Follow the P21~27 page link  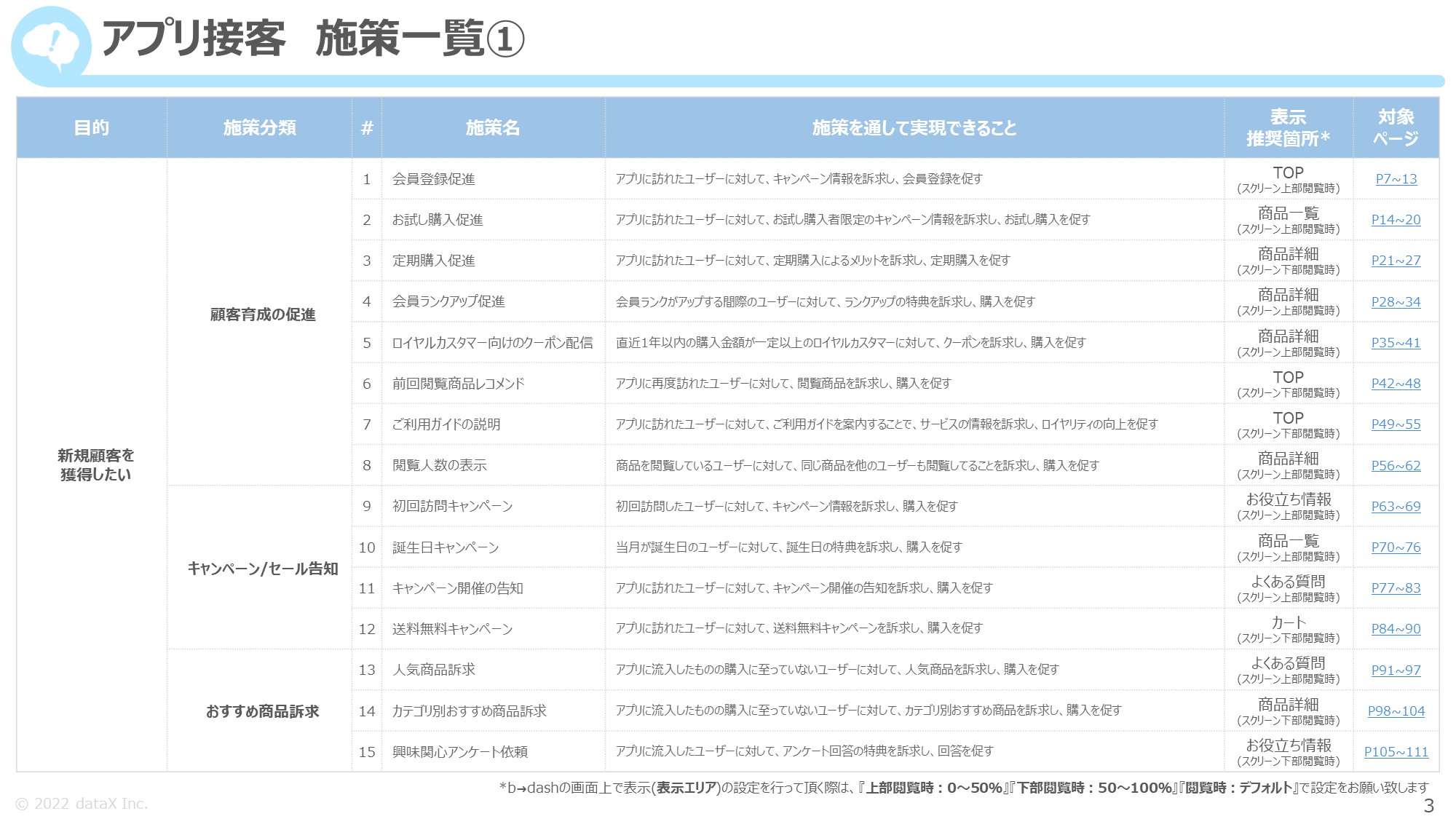[1396, 260]
